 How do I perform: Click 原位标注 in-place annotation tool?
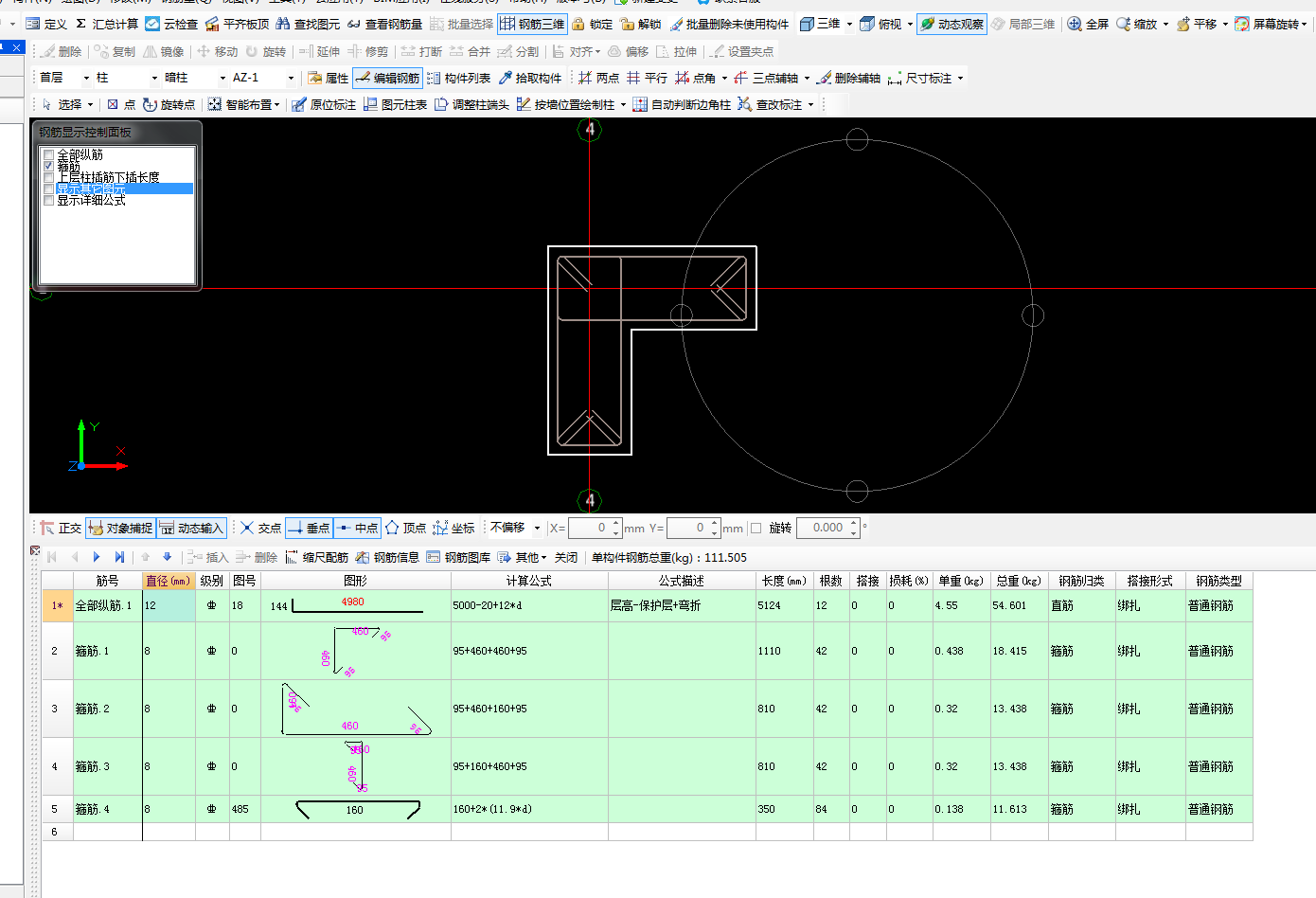(x=324, y=104)
